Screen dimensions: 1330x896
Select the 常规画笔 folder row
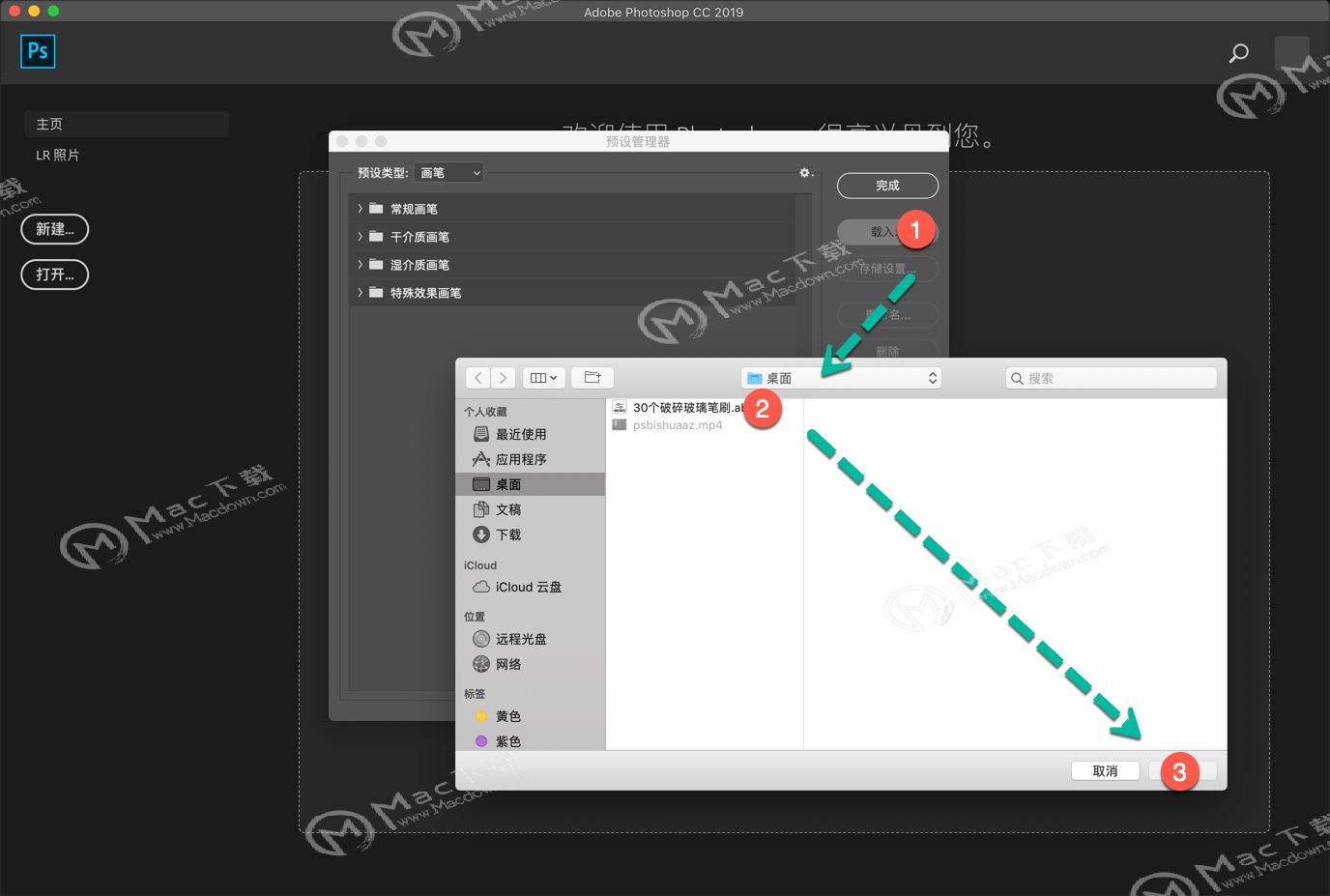point(572,209)
